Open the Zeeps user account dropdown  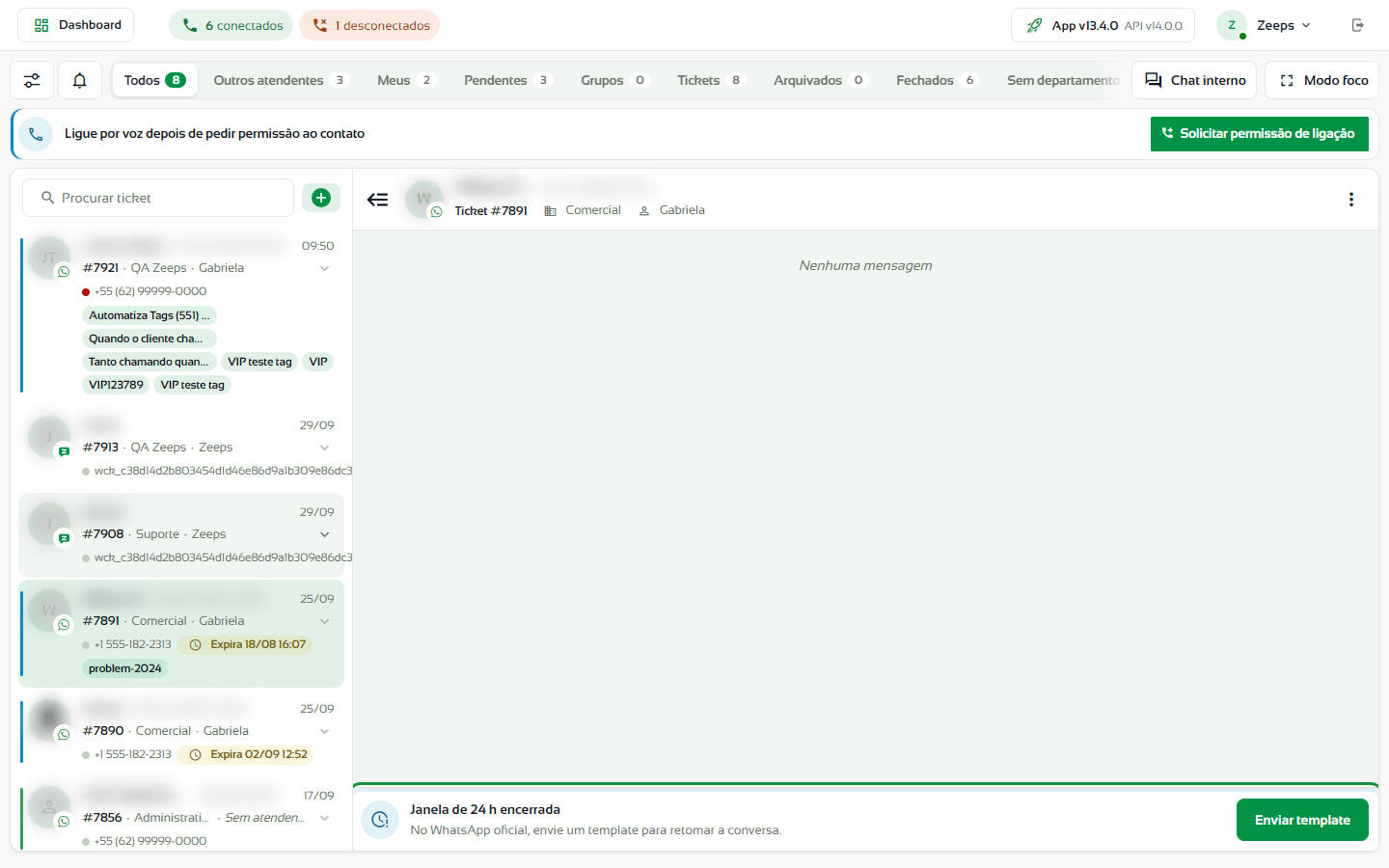point(1265,25)
